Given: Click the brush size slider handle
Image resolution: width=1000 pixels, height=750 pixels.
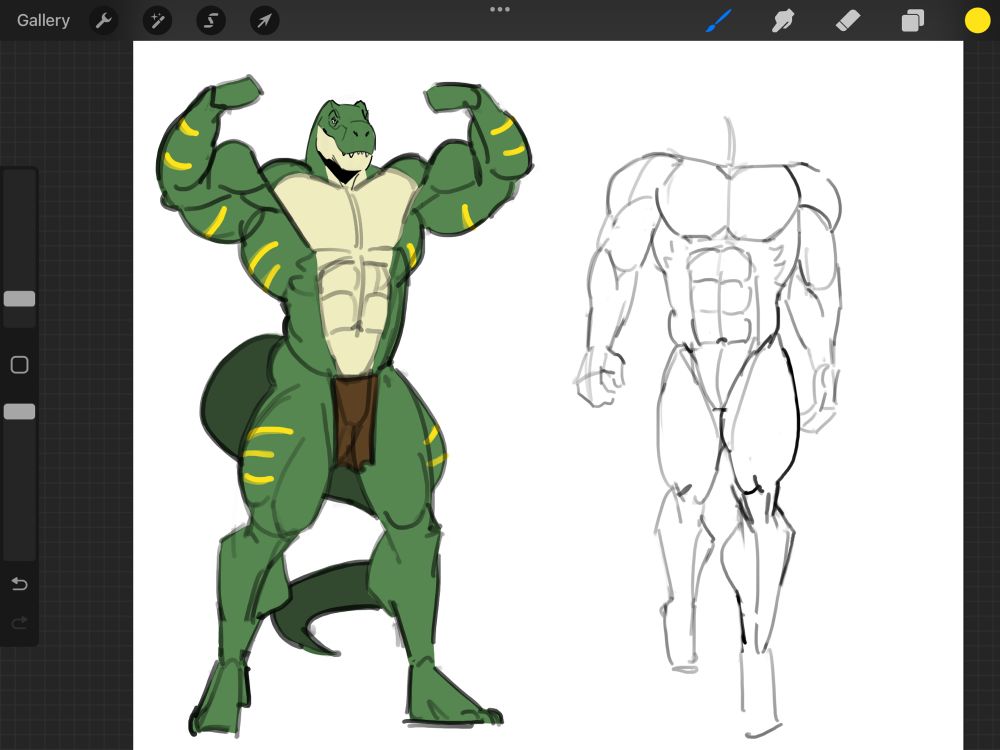Looking at the screenshot, I should coord(20,299).
